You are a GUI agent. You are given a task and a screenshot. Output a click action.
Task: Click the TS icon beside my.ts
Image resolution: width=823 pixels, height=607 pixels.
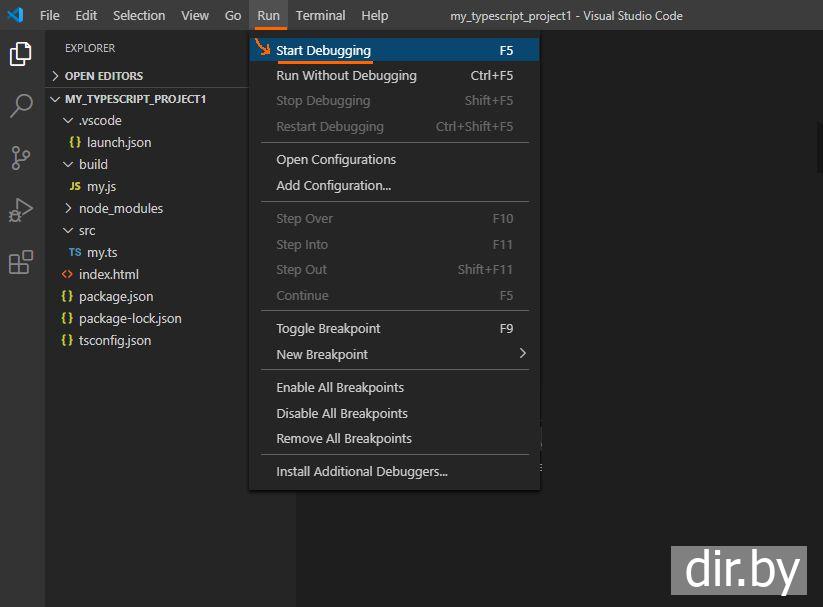75,253
